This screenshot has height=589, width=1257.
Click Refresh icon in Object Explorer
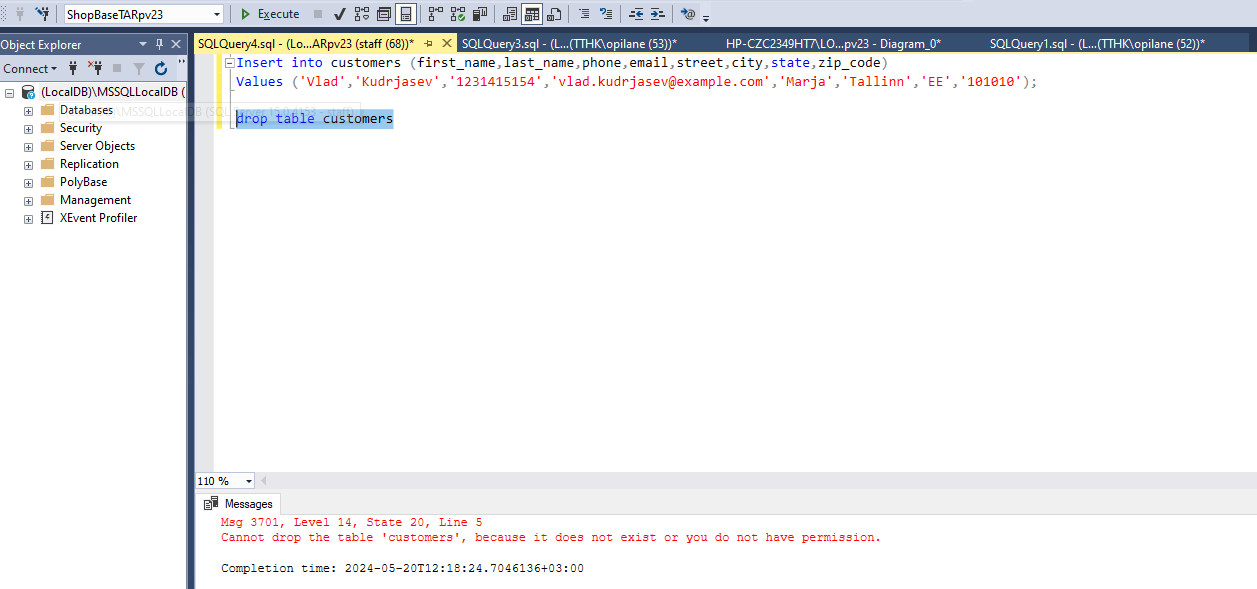tap(161, 69)
